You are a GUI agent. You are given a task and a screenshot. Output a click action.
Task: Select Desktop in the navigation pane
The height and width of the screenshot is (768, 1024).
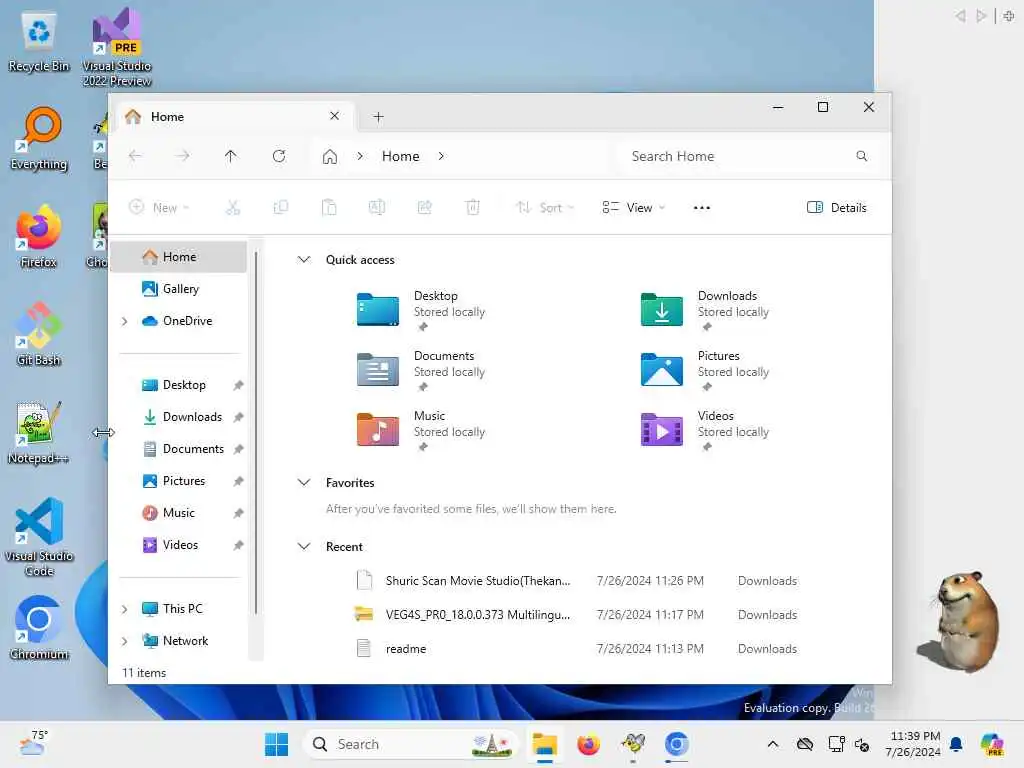[x=179, y=385]
